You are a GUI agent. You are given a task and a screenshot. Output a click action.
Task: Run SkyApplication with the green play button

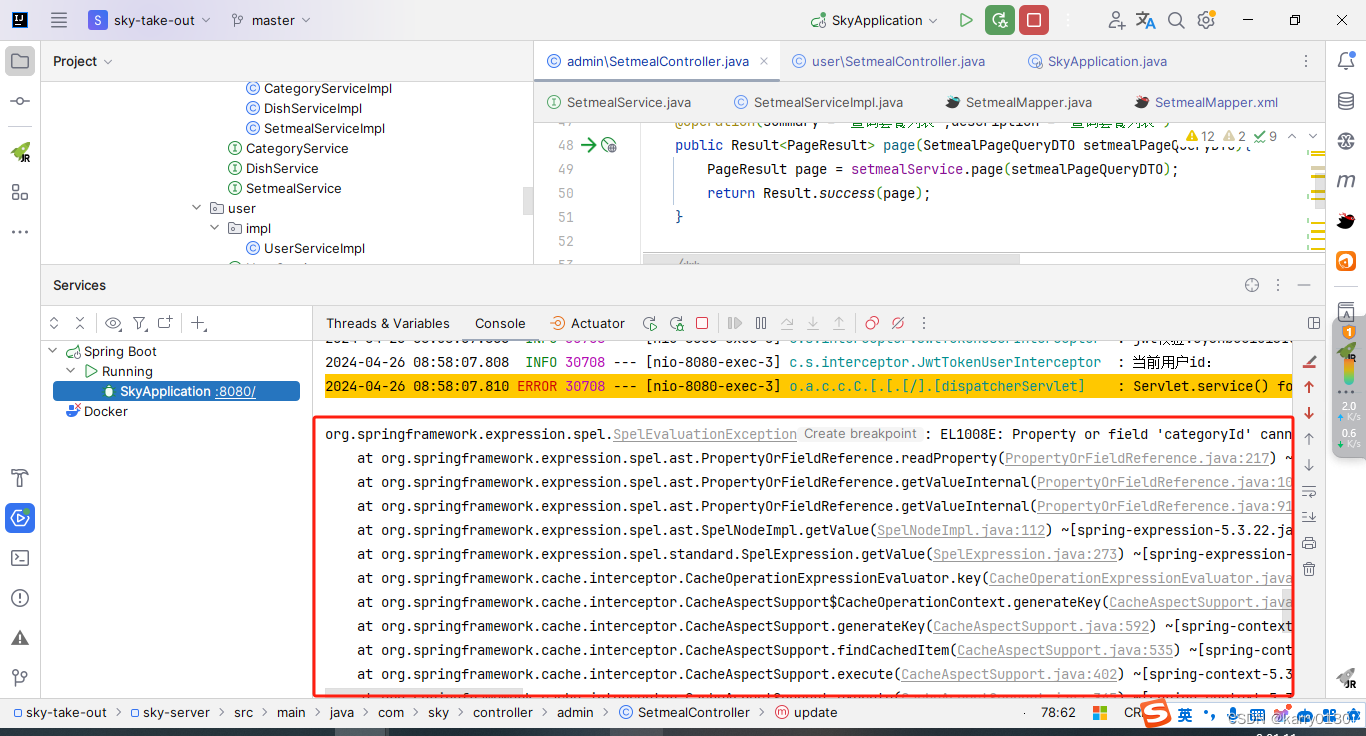965,19
